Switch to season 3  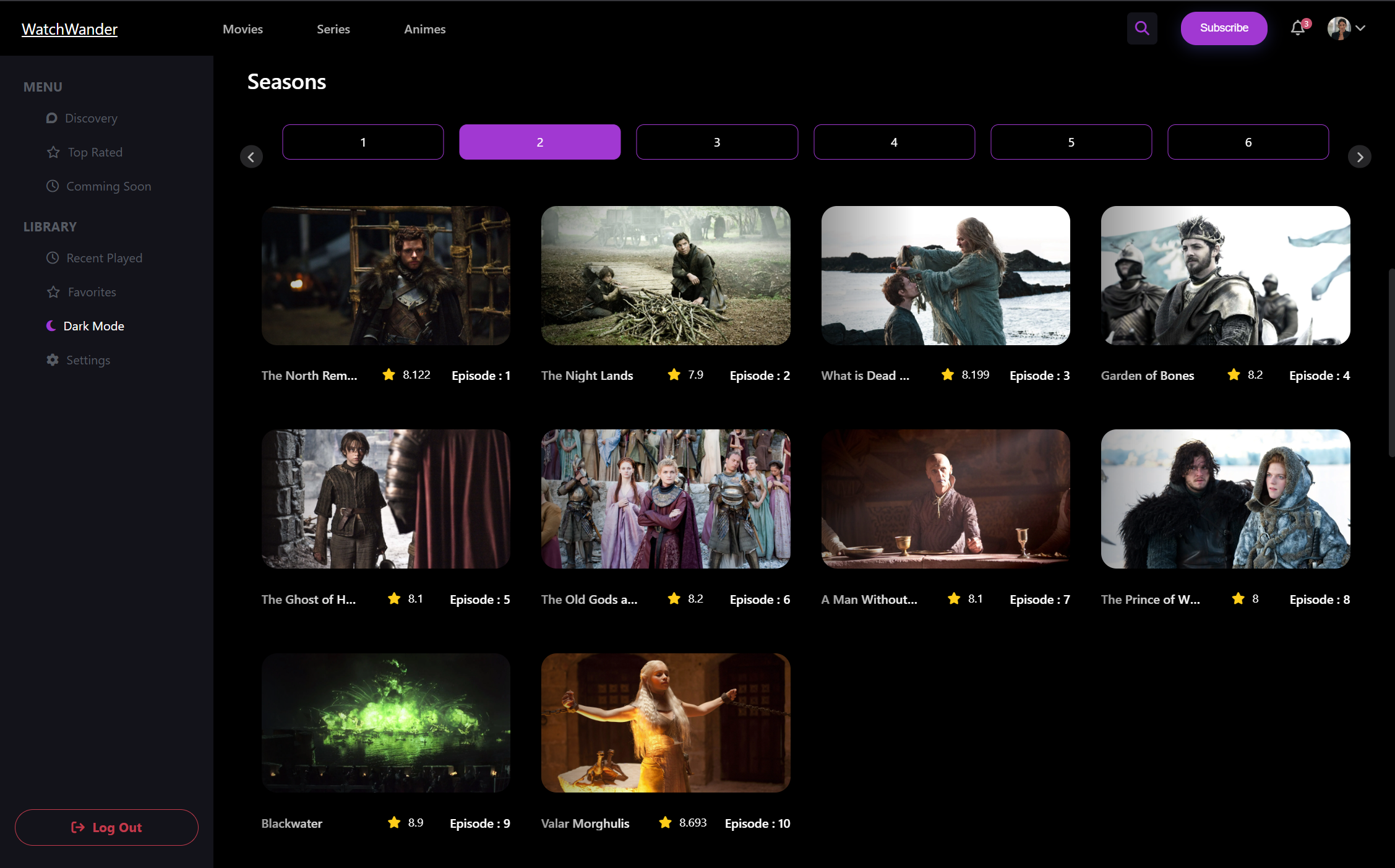(717, 142)
